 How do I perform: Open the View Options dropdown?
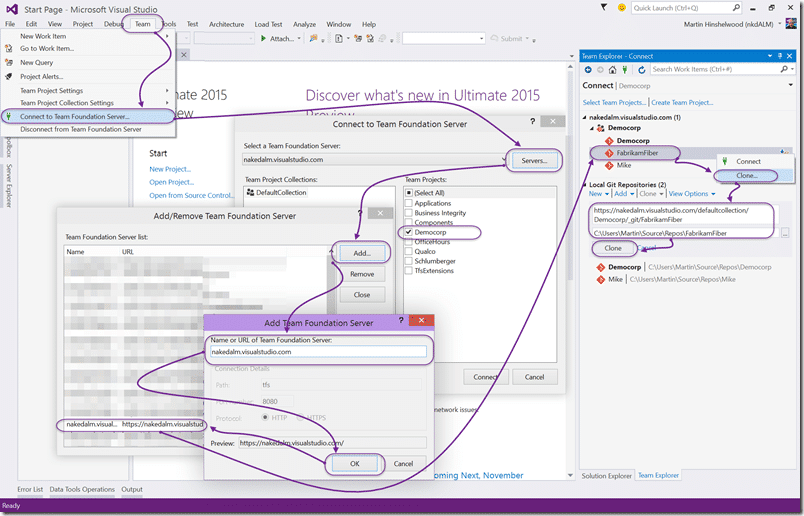(x=692, y=194)
